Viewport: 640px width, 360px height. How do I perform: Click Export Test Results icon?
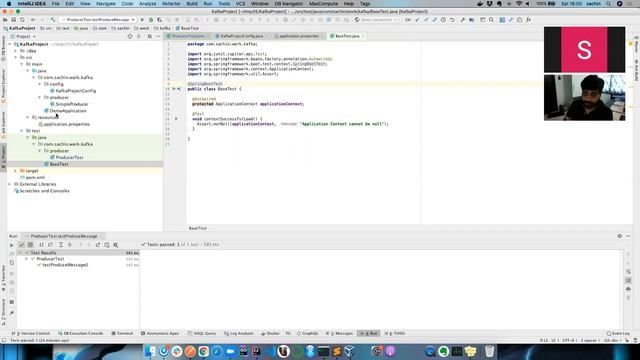point(98,244)
